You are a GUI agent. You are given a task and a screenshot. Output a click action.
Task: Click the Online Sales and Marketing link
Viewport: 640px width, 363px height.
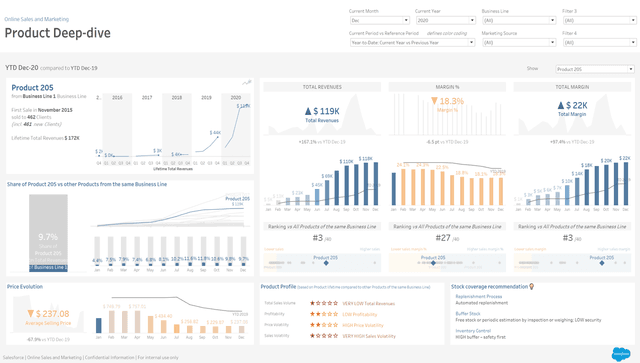37,19
